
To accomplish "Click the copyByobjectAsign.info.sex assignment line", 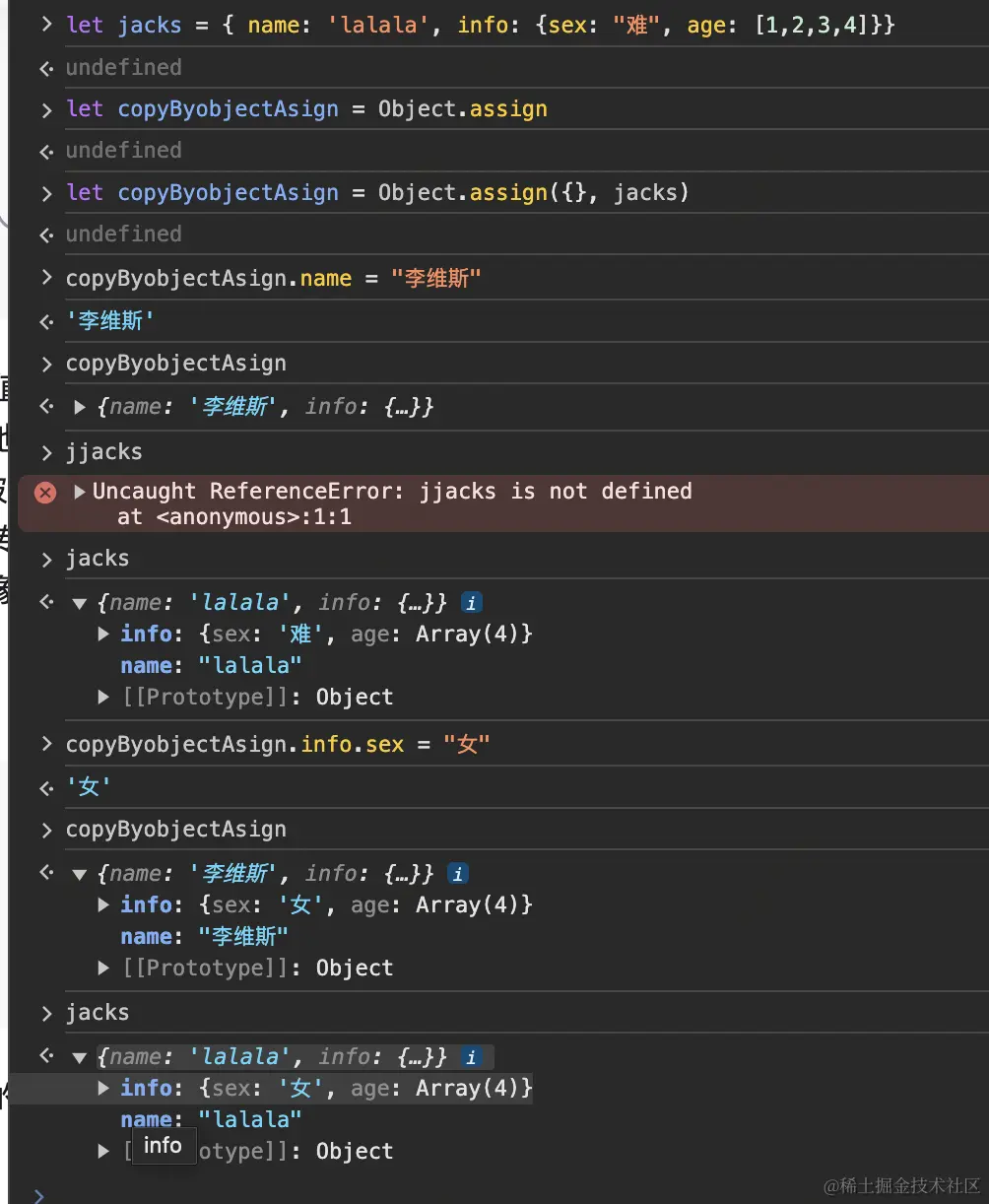I will (x=278, y=744).
